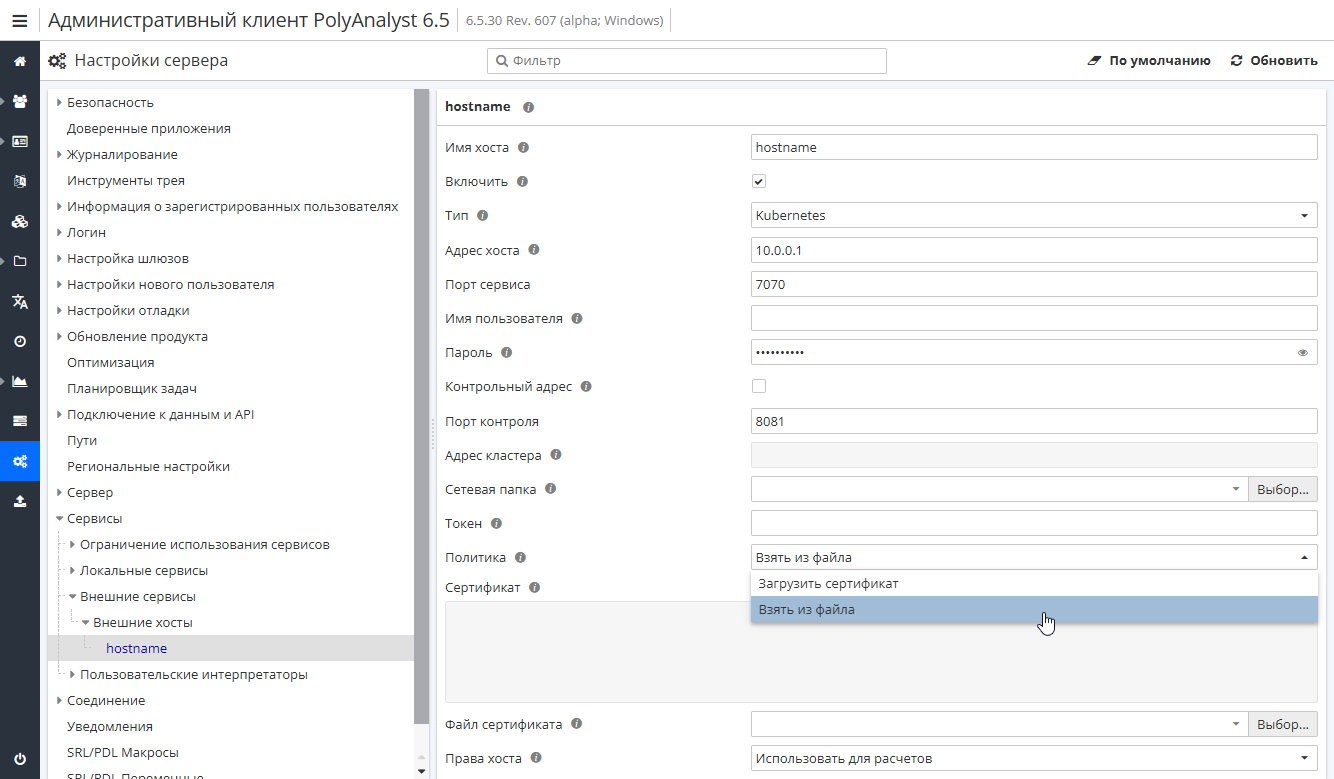Viewport: 1334px width, 779px height.
Task: Click the Имя хоста input field
Action: point(1034,147)
